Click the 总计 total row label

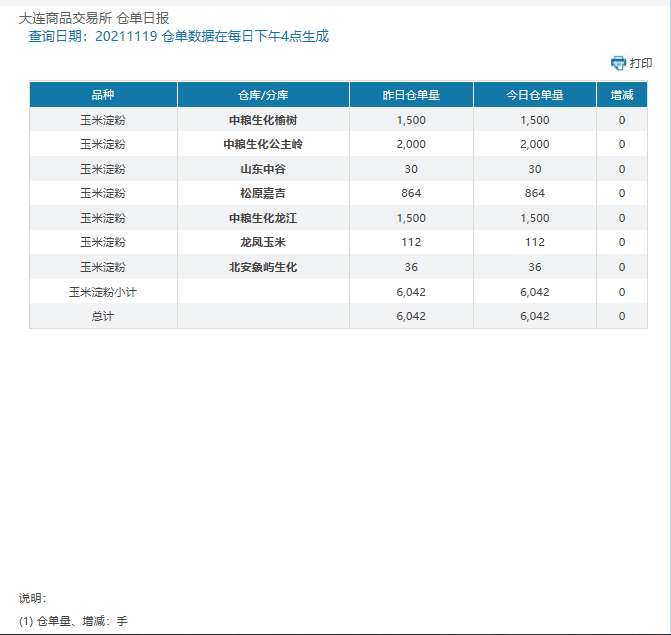(x=103, y=316)
